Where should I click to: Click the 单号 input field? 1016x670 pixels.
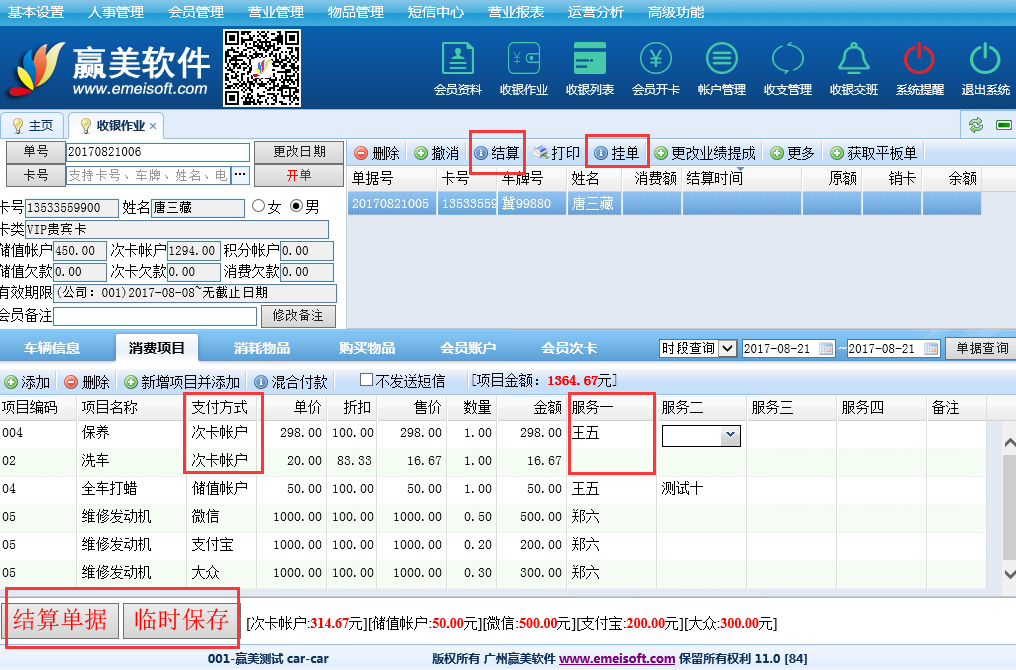point(157,152)
